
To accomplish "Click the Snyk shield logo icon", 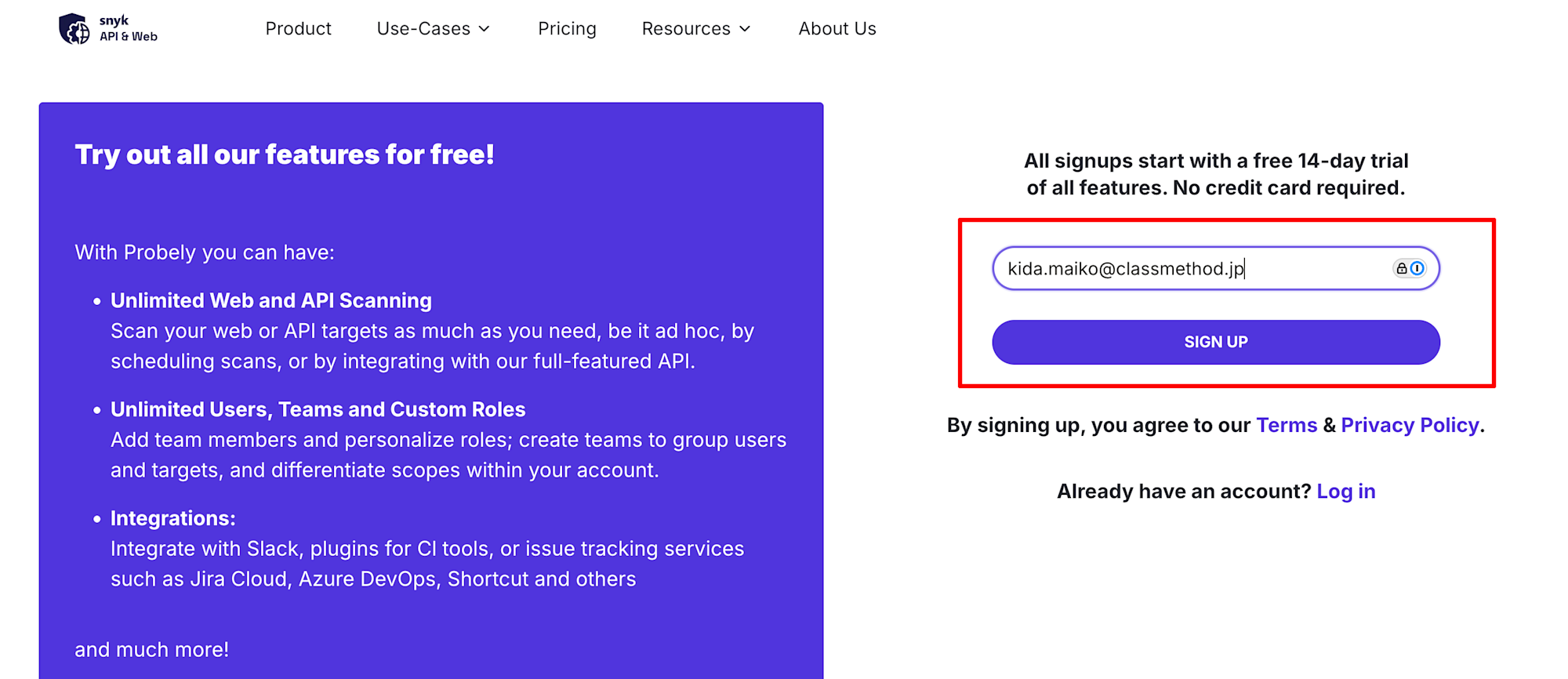I will point(74,29).
